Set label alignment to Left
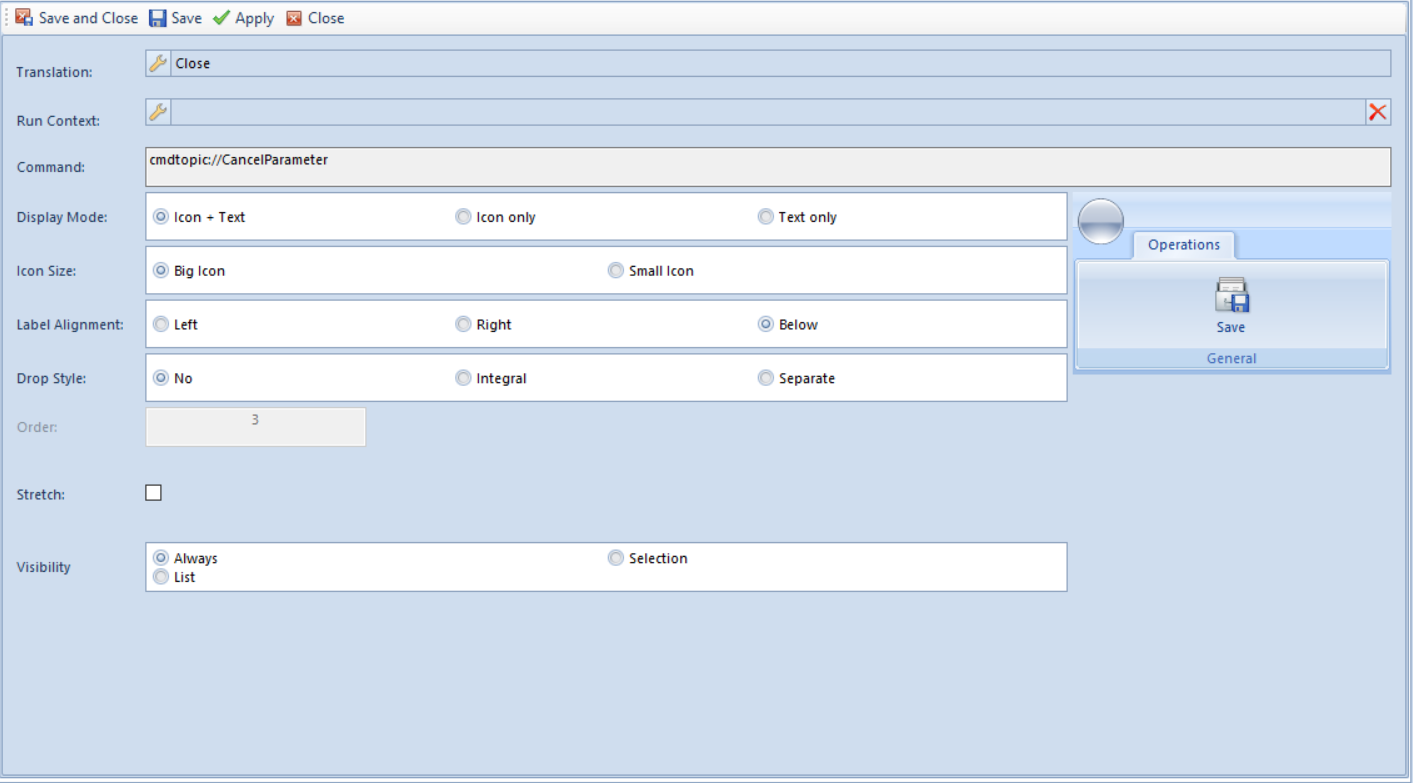Viewport: 1413px width, 783px height. [161, 325]
